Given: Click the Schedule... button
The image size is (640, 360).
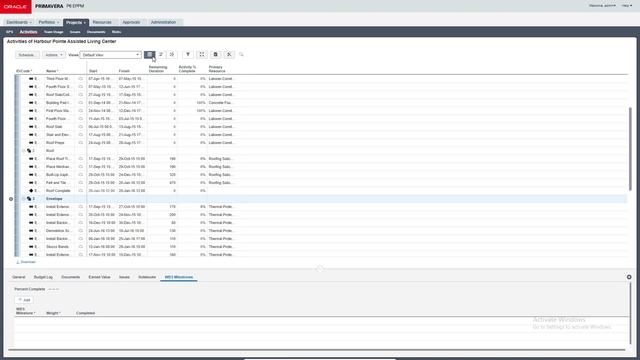Looking at the screenshot, I should coord(27,55).
